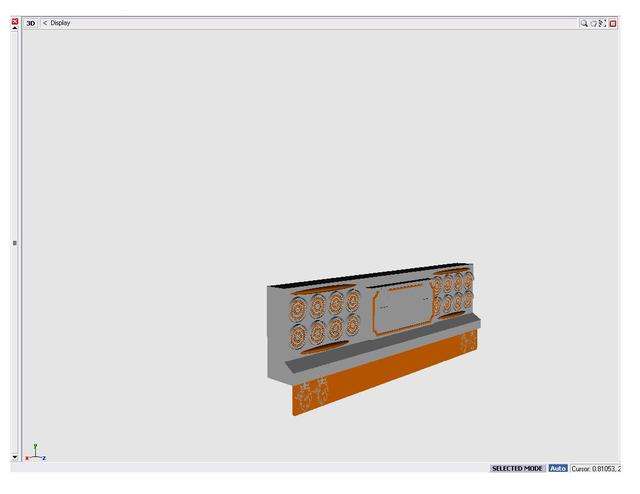
Task: Click the XYZ axis indicator
Action: click(36, 452)
